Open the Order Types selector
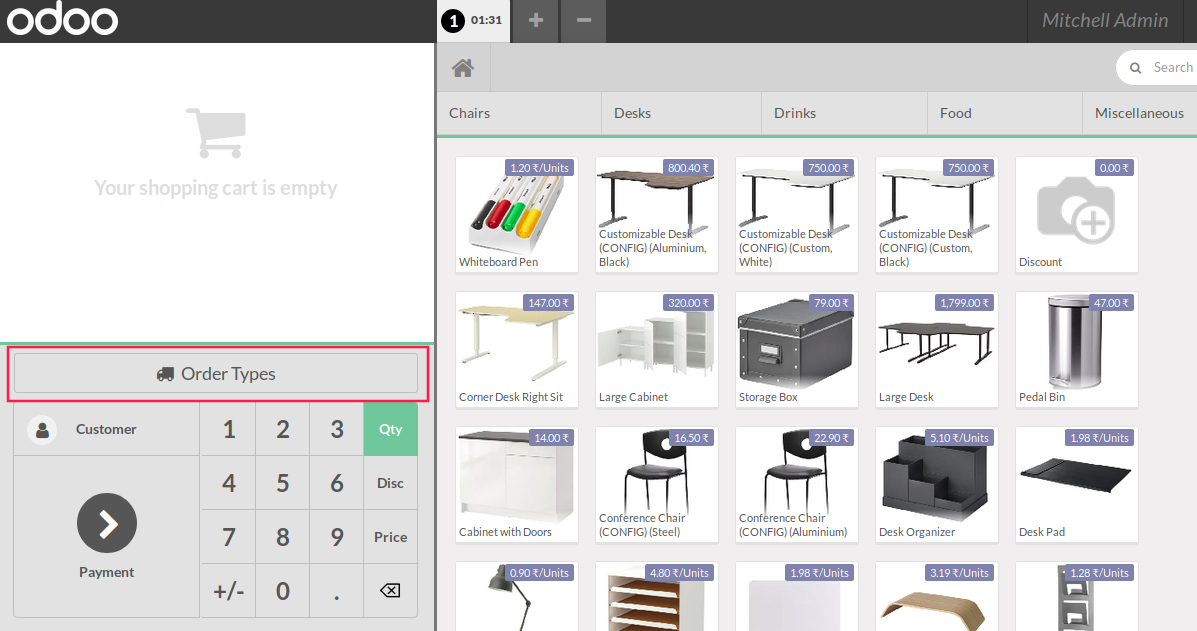This screenshot has height=631, width=1197. pyautogui.click(x=216, y=373)
